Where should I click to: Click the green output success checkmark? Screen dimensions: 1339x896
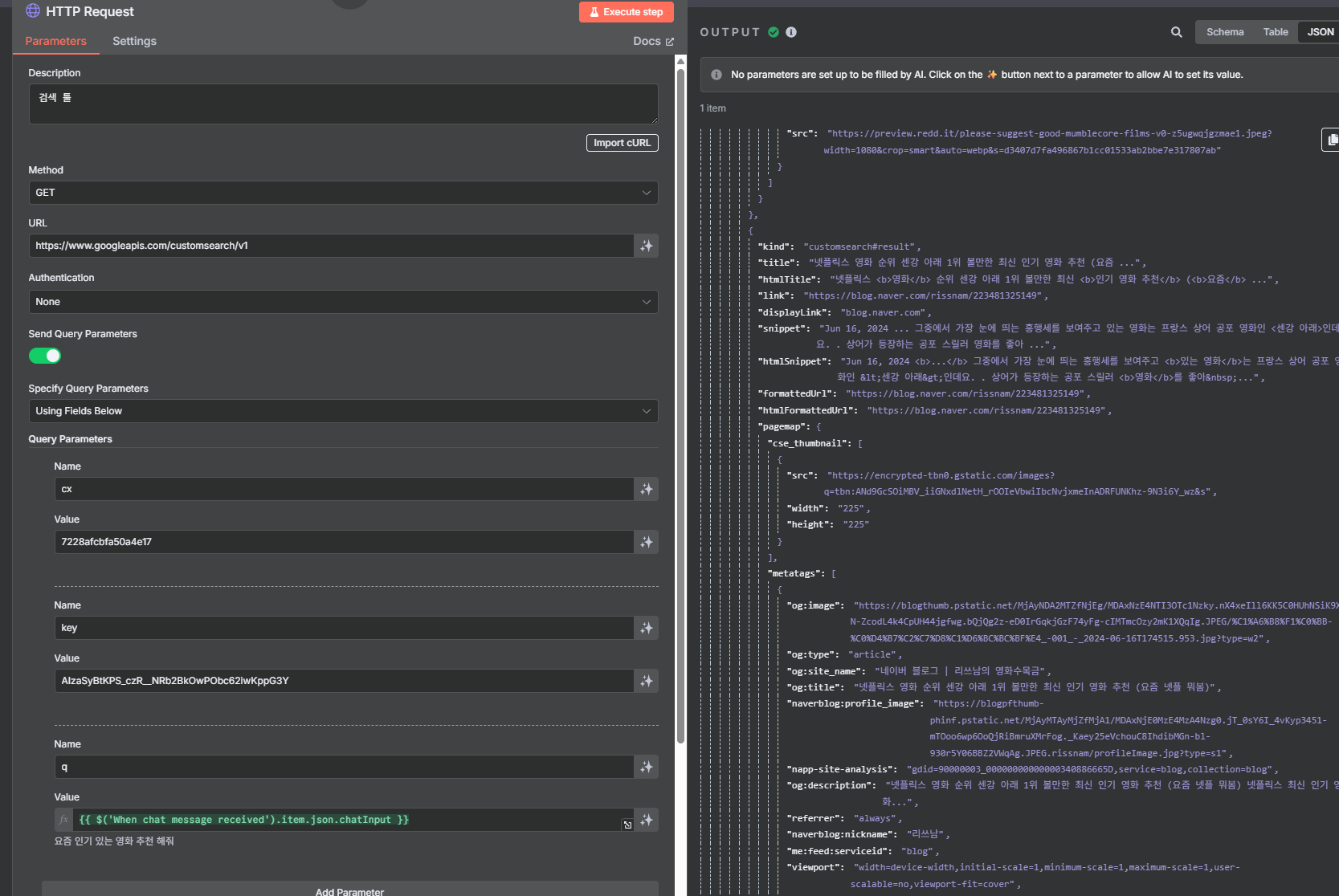point(774,32)
